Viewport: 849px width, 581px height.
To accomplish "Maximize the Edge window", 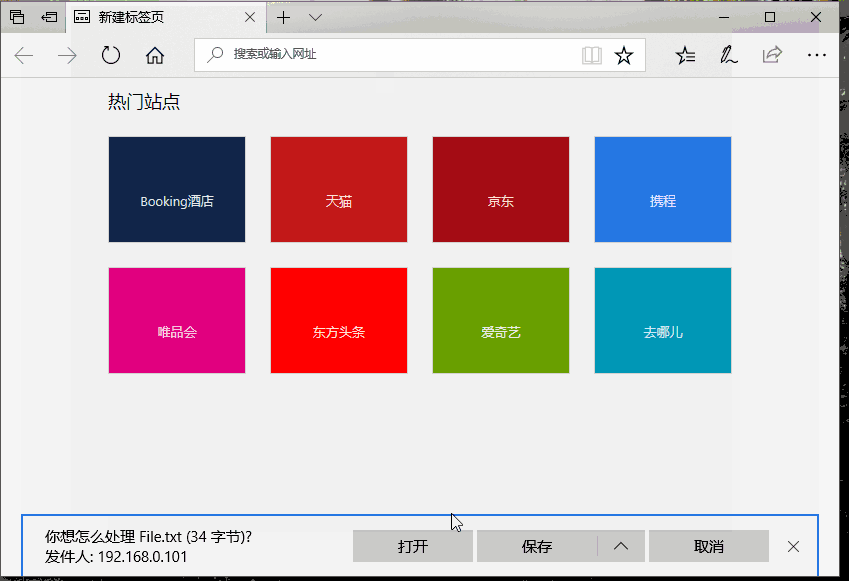I will (770, 17).
